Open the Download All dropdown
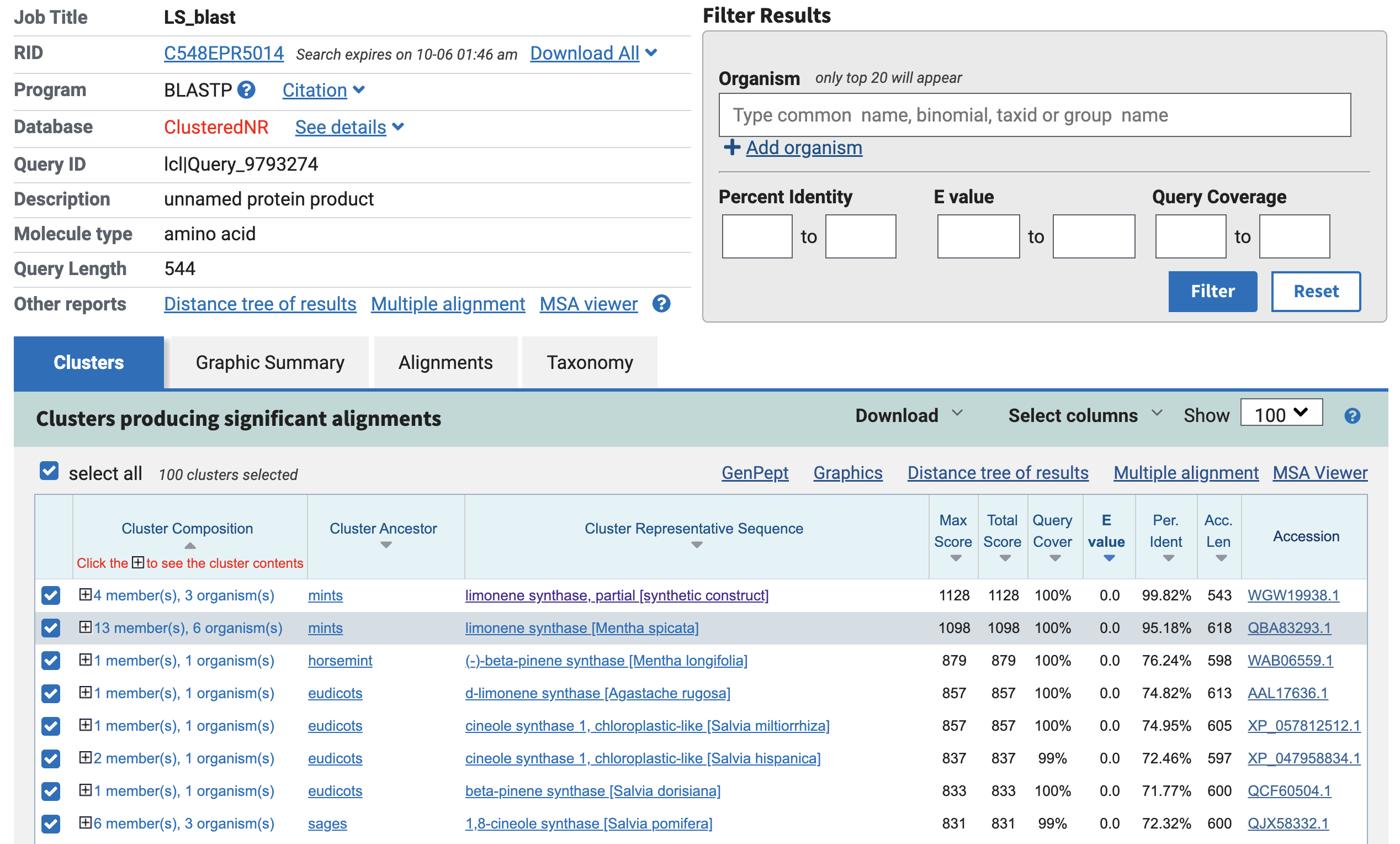1400x844 pixels. tap(594, 53)
